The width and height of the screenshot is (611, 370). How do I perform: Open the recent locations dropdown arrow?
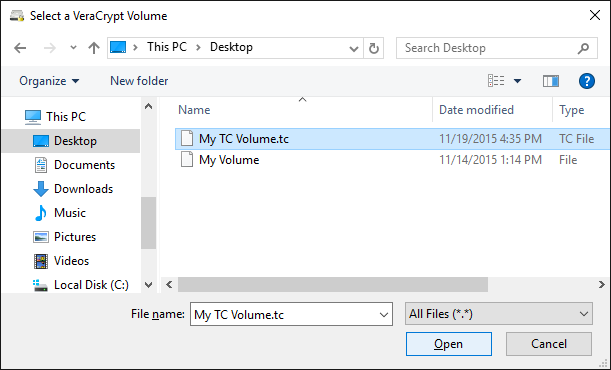coord(73,48)
